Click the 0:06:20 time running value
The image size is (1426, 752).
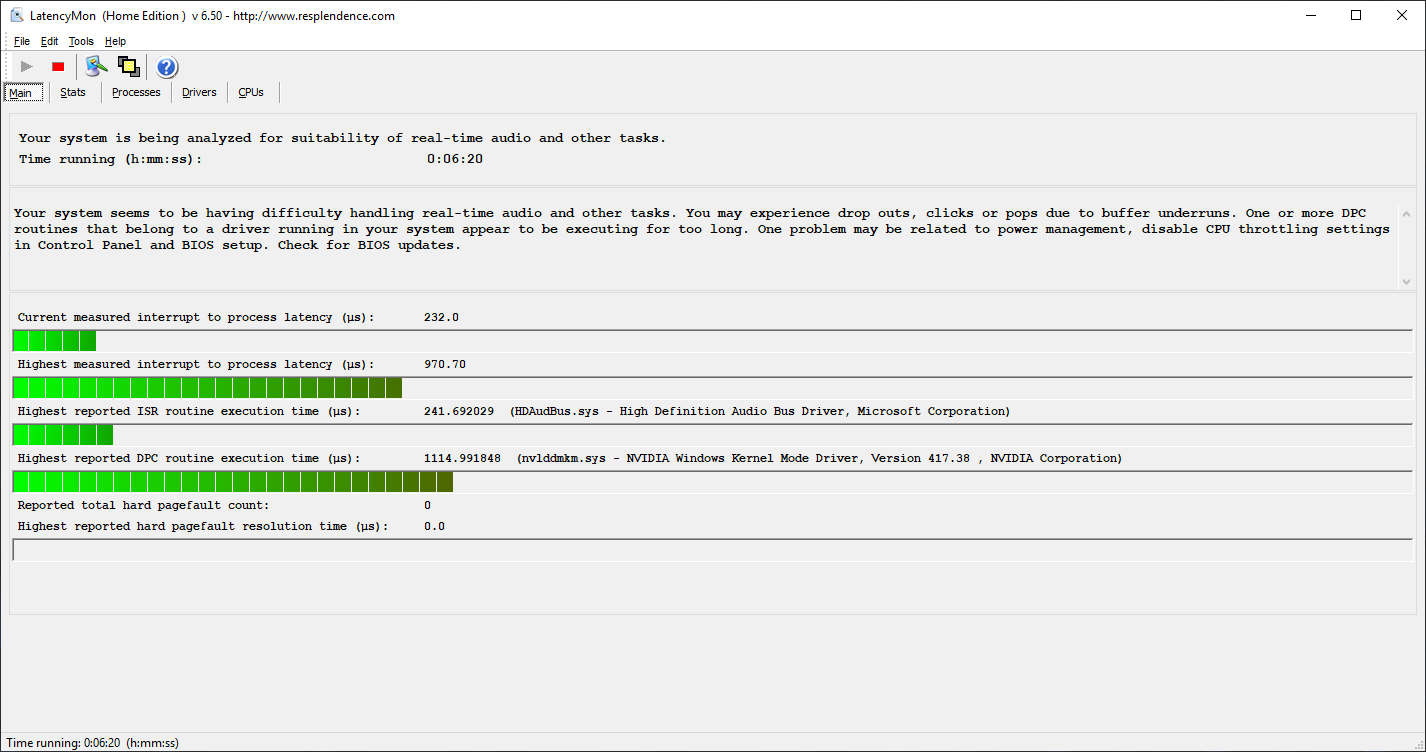[455, 159]
